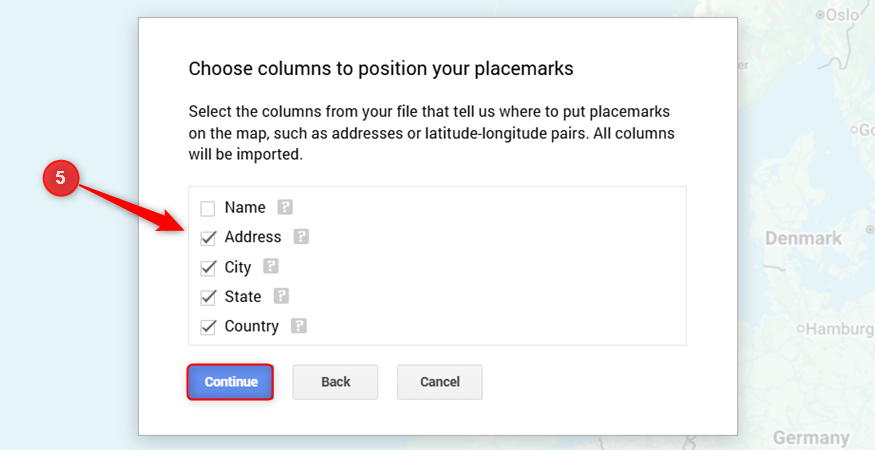
Task: Click the Denmark label on the map
Action: coord(803,238)
